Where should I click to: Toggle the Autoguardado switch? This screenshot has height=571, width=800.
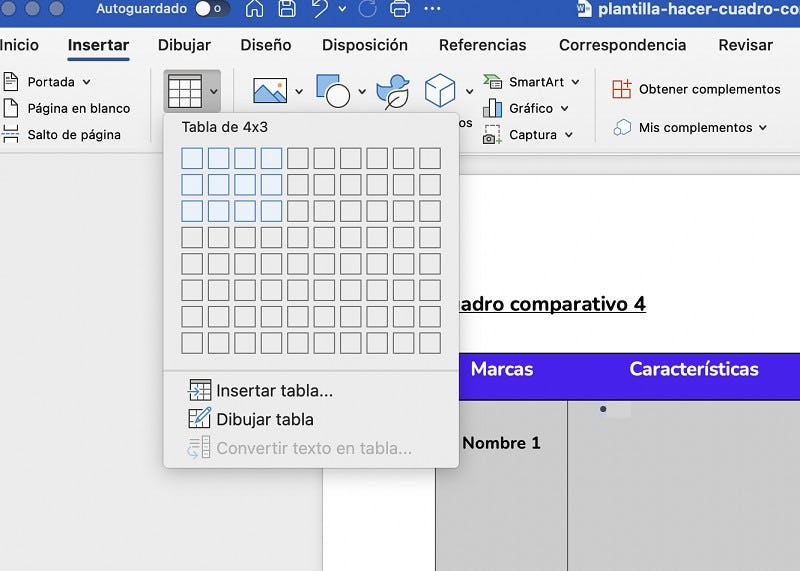click(211, 9)
